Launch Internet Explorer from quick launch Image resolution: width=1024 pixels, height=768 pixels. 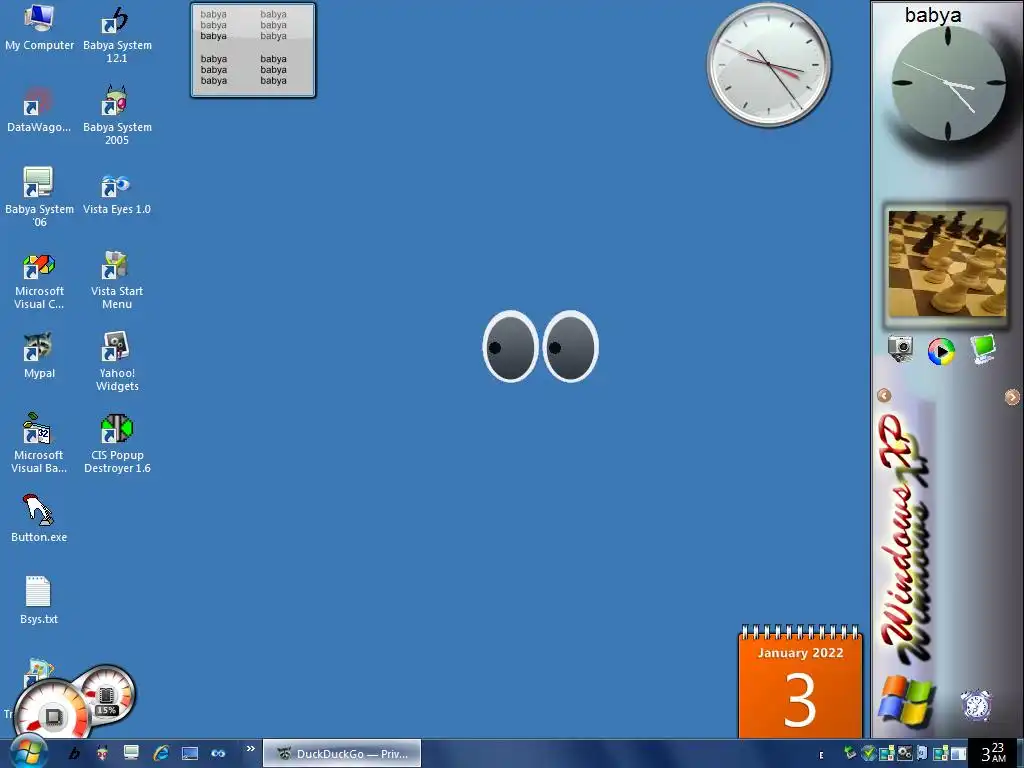(x=161, y=754)
